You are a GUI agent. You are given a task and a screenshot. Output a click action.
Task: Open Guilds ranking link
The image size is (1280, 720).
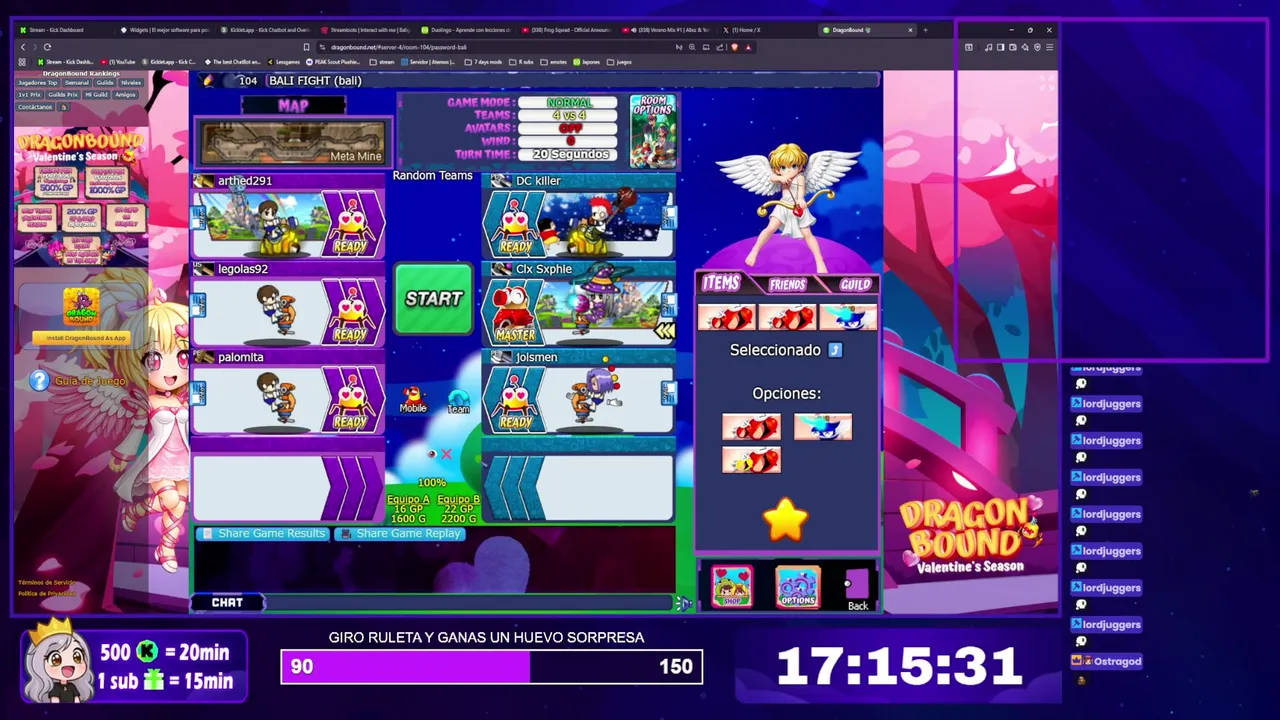(x=105, y=83)
